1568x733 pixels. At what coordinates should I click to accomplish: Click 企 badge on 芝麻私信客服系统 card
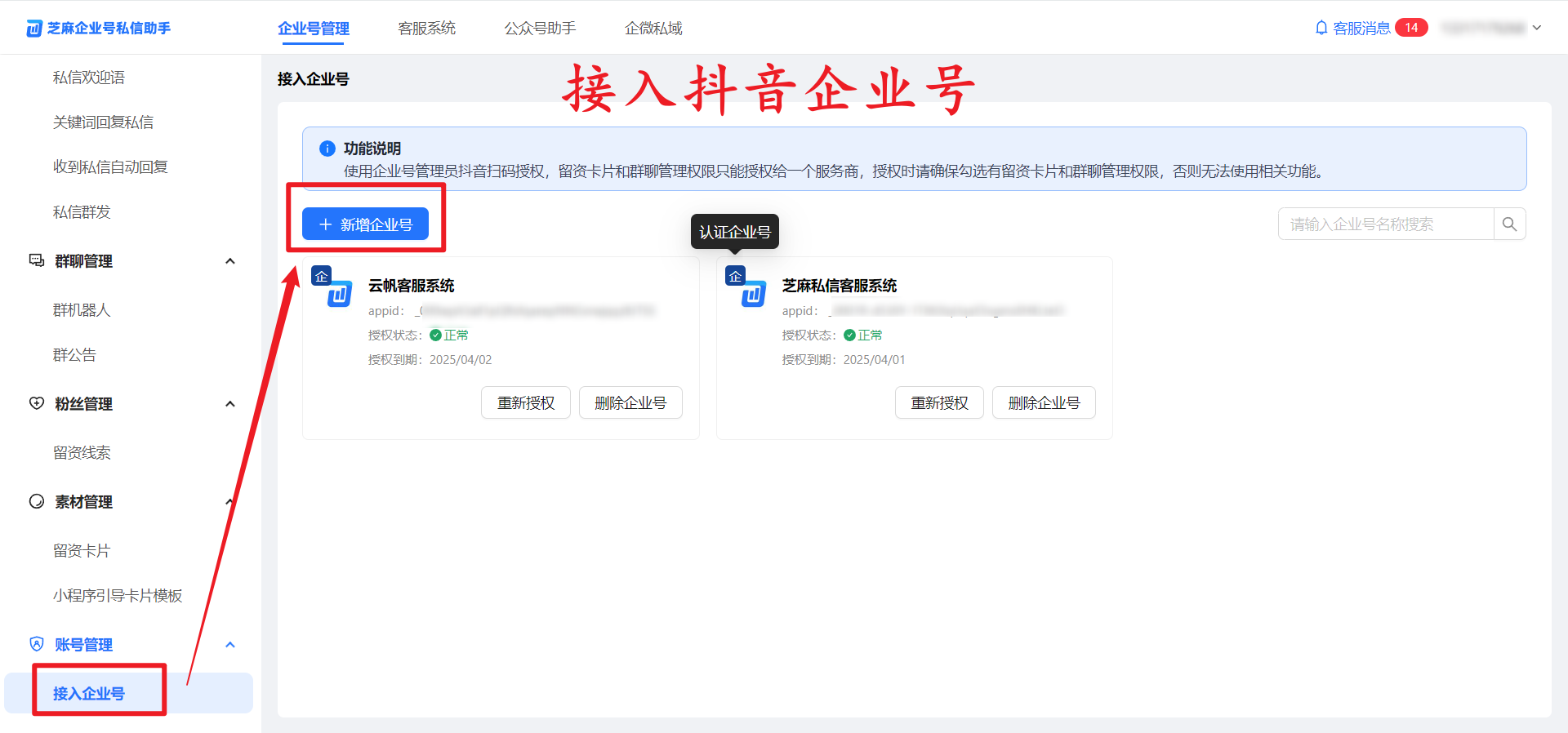pos(735,276)
